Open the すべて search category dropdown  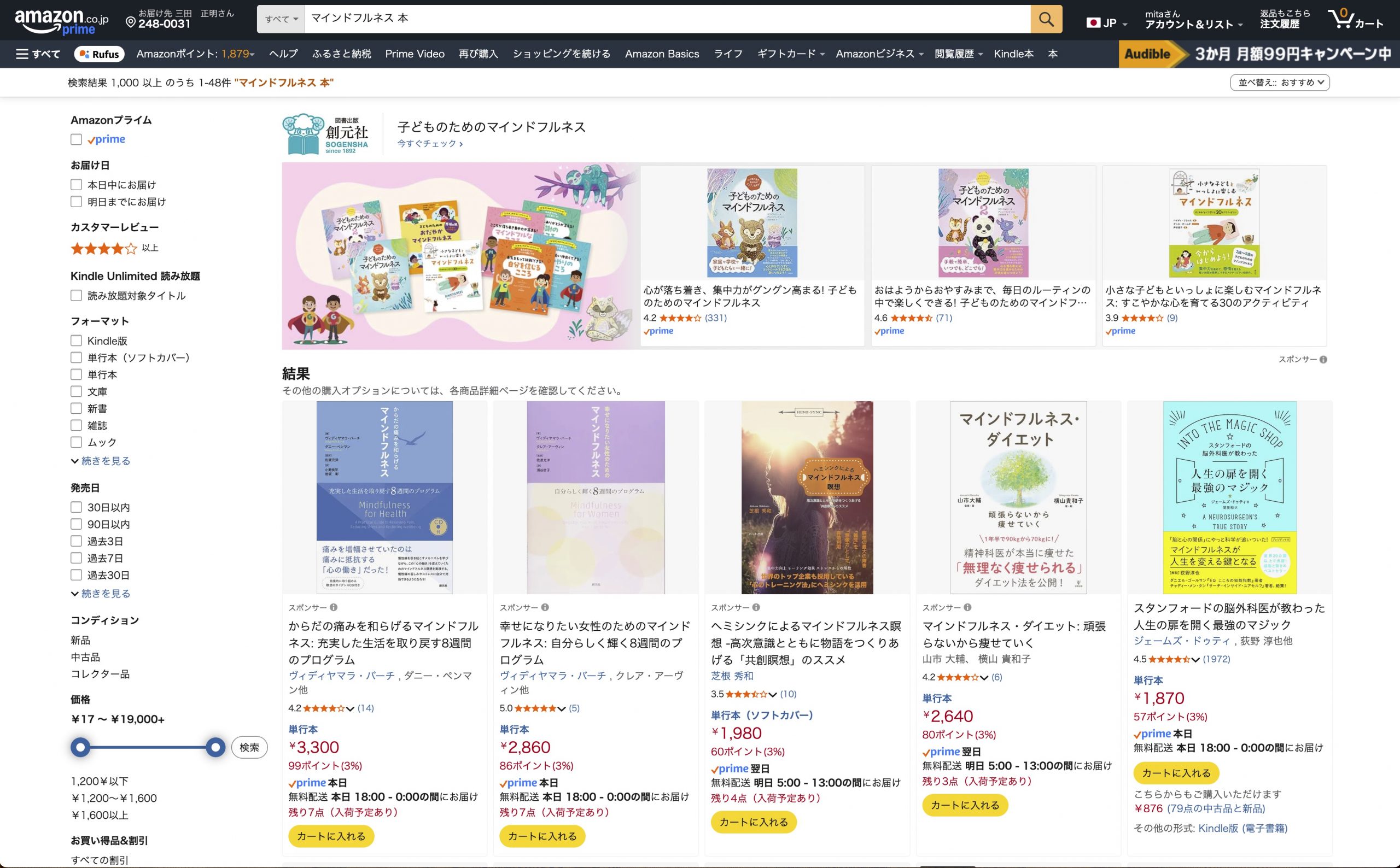click(x=281, y=19)
